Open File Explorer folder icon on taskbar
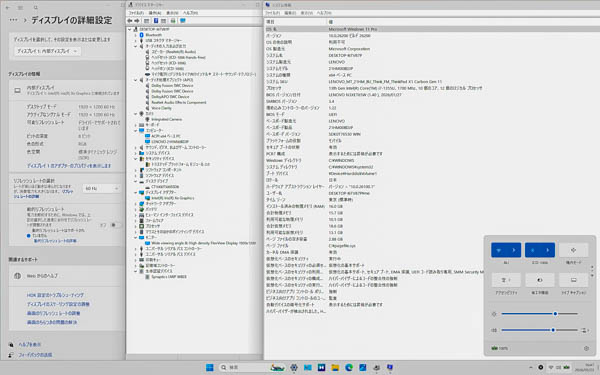Screen dimensions: 600x375 [x=335, y=368]
